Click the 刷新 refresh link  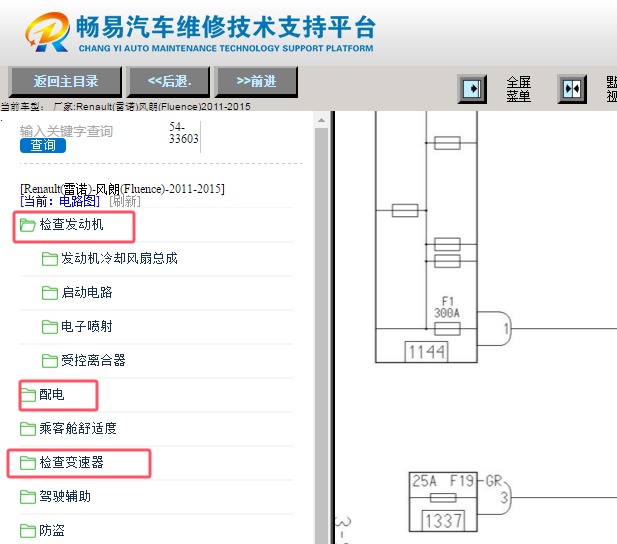125,201
